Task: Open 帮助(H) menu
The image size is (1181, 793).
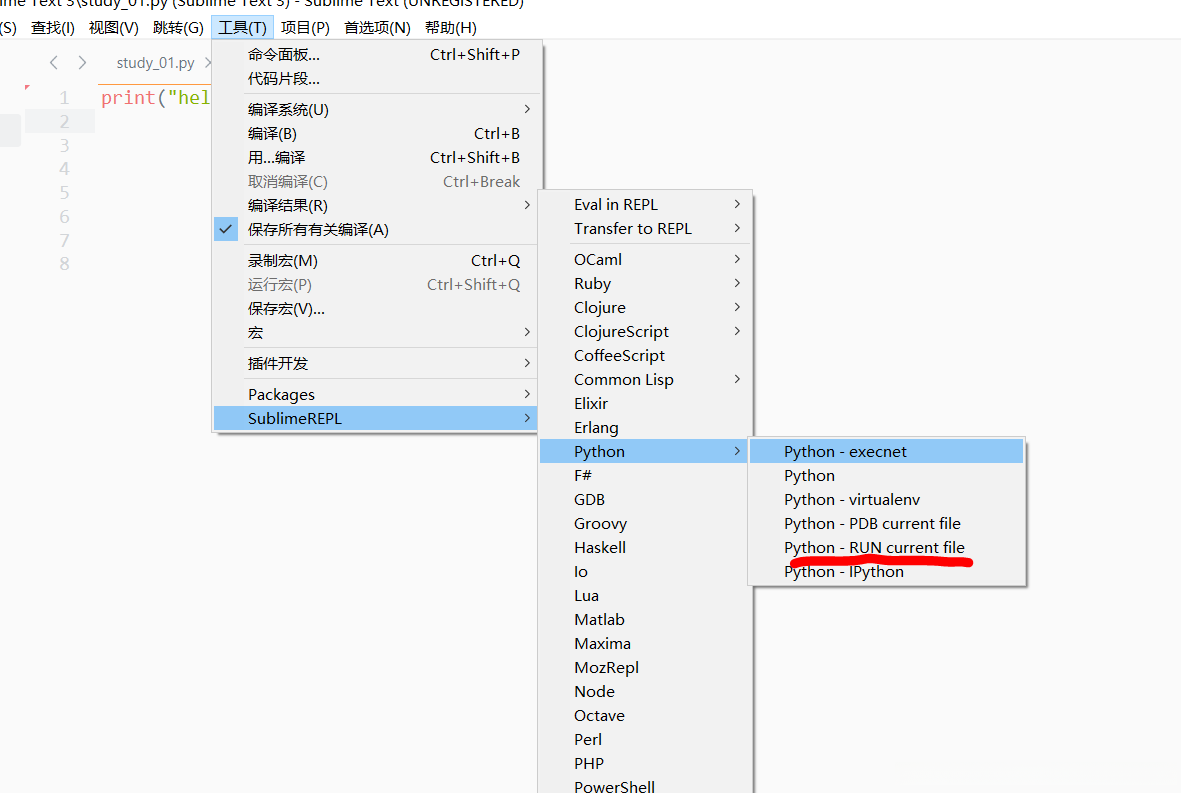Action: pos(450,28)
